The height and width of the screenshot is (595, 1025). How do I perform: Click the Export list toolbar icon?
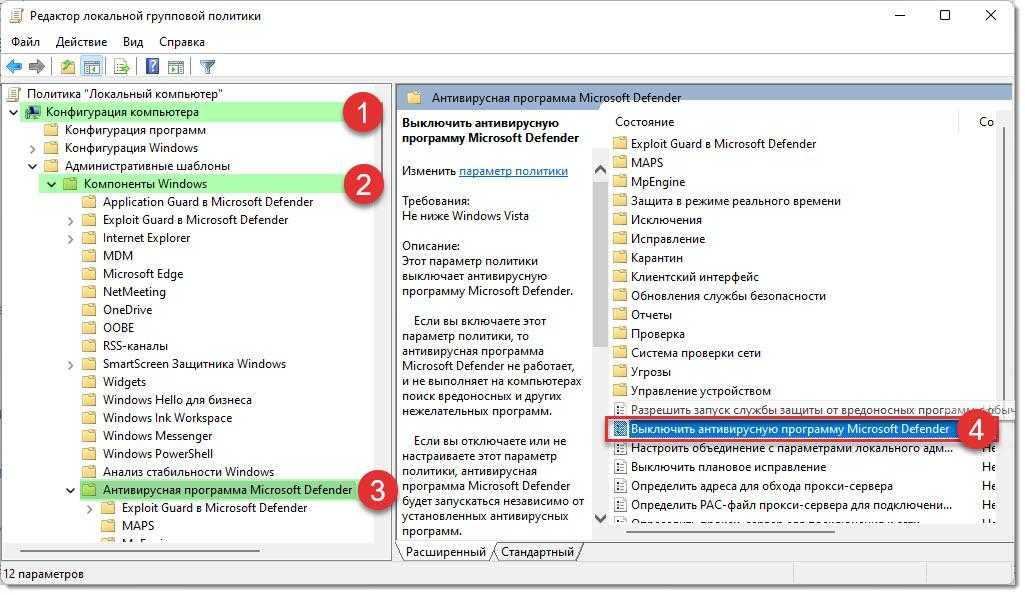(x=121, y=66)
